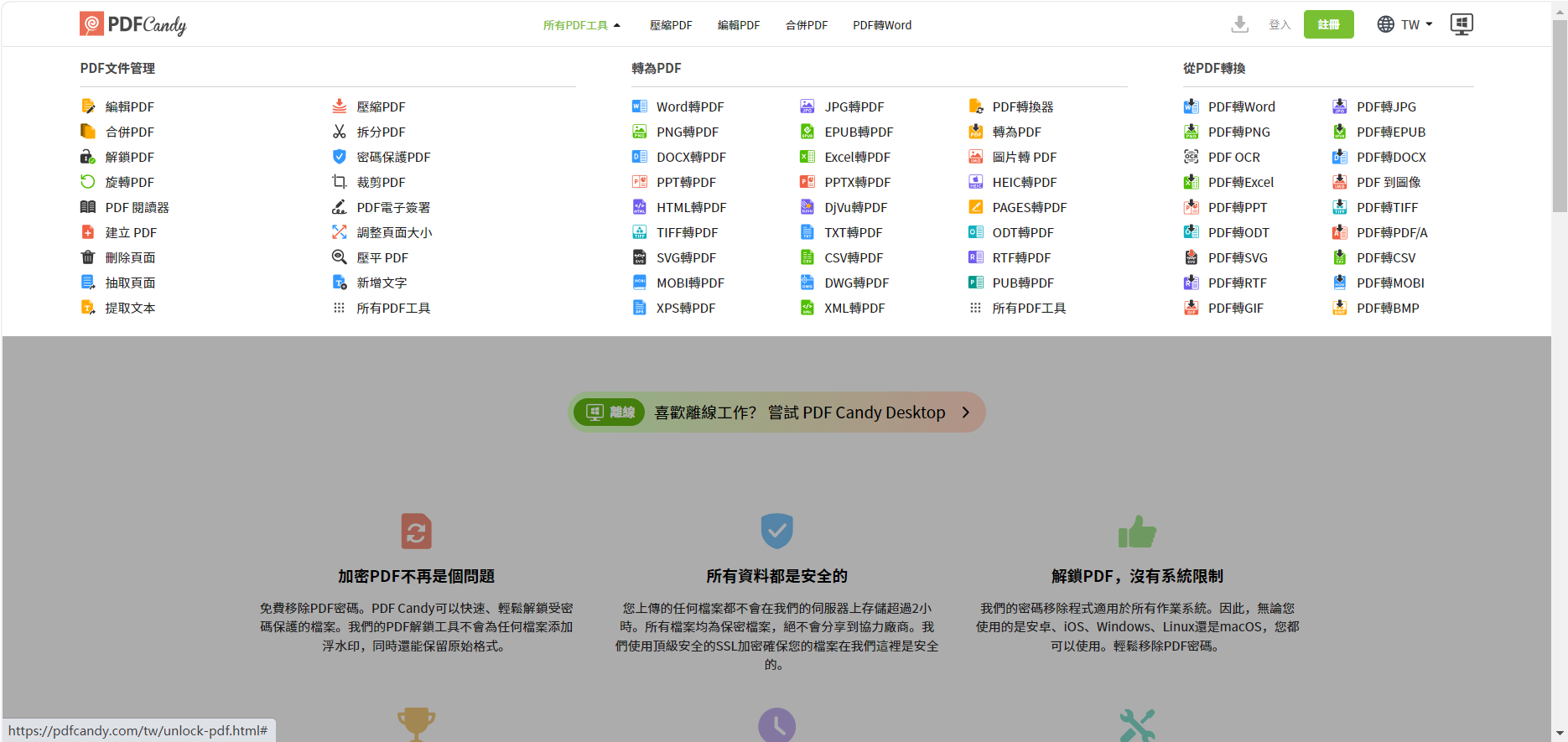Click the green 註冊 button
The height and width of the screenshot is (742, 1568).
tap(1328, 24)
